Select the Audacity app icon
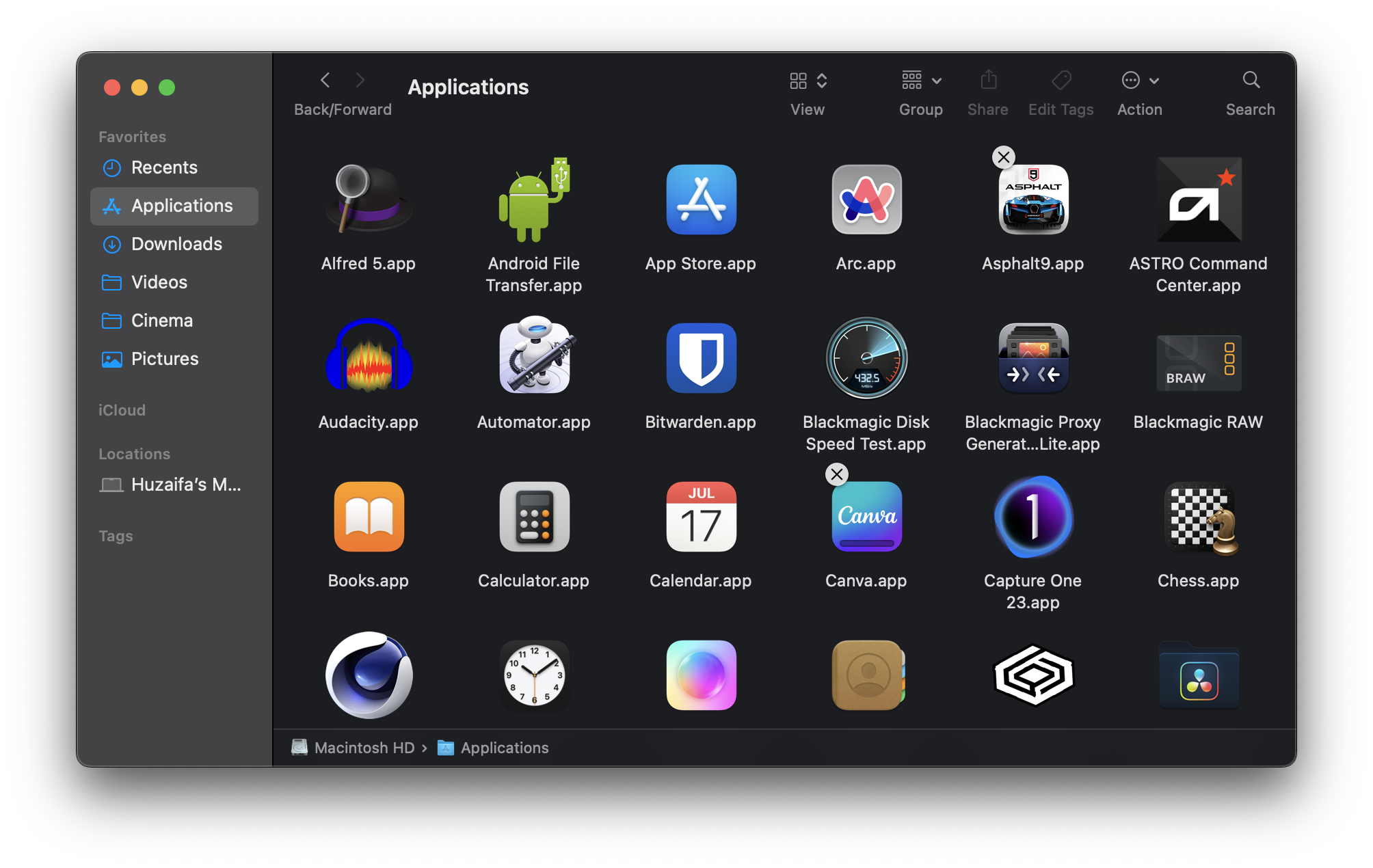1373x868 pixels. (x=369, y=358)
